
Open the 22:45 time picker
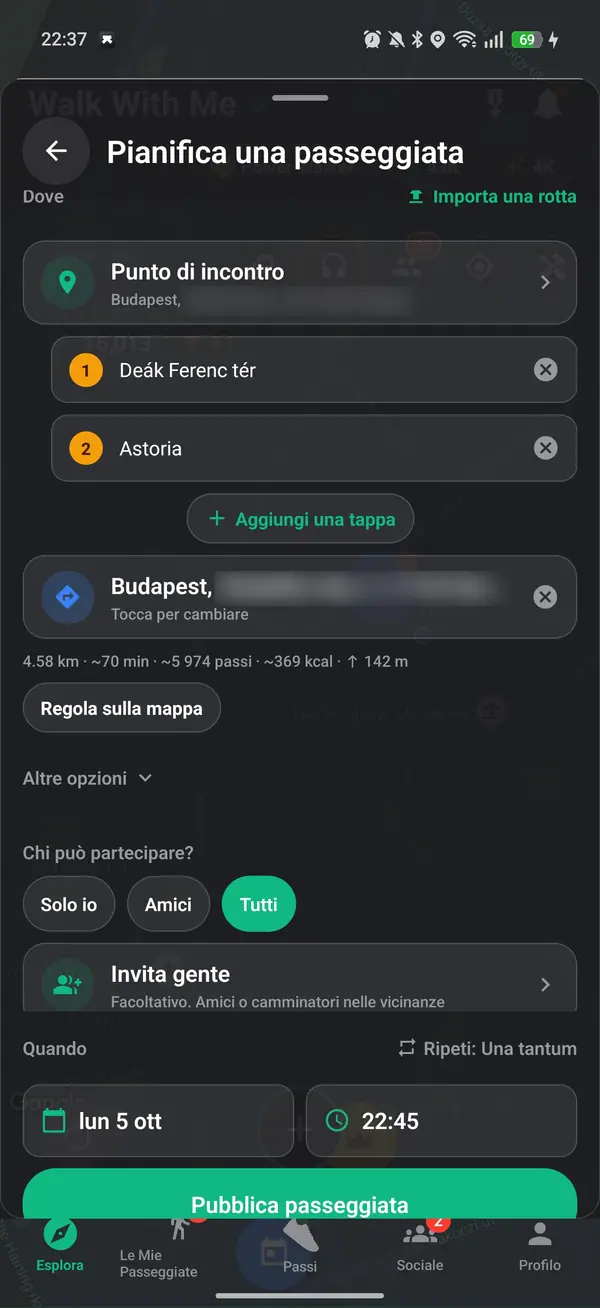tap(441, 1121)
